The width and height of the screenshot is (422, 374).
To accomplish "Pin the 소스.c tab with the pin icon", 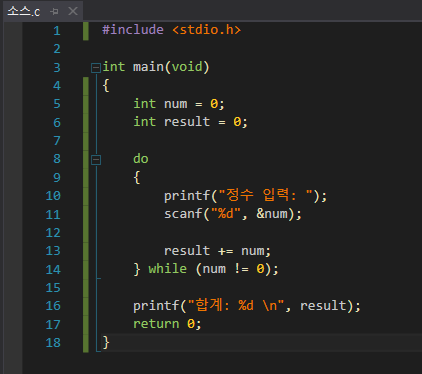I will point(54,12).
